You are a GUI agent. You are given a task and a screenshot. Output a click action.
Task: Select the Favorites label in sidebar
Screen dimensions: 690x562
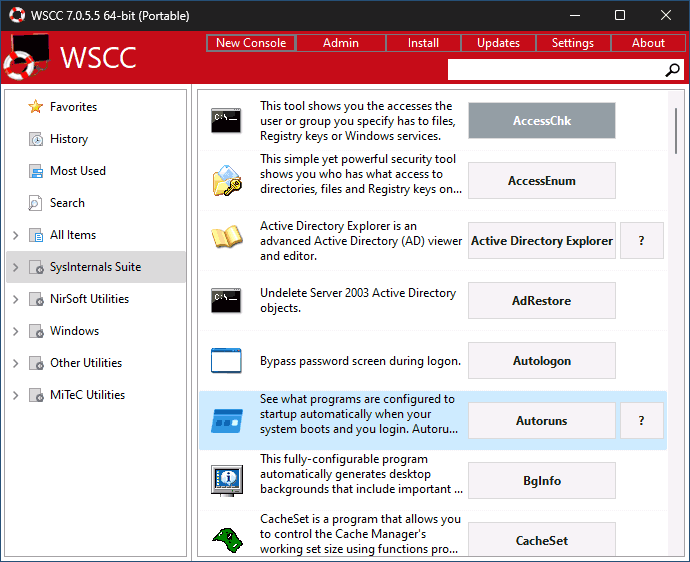click(x=73, y=107)
